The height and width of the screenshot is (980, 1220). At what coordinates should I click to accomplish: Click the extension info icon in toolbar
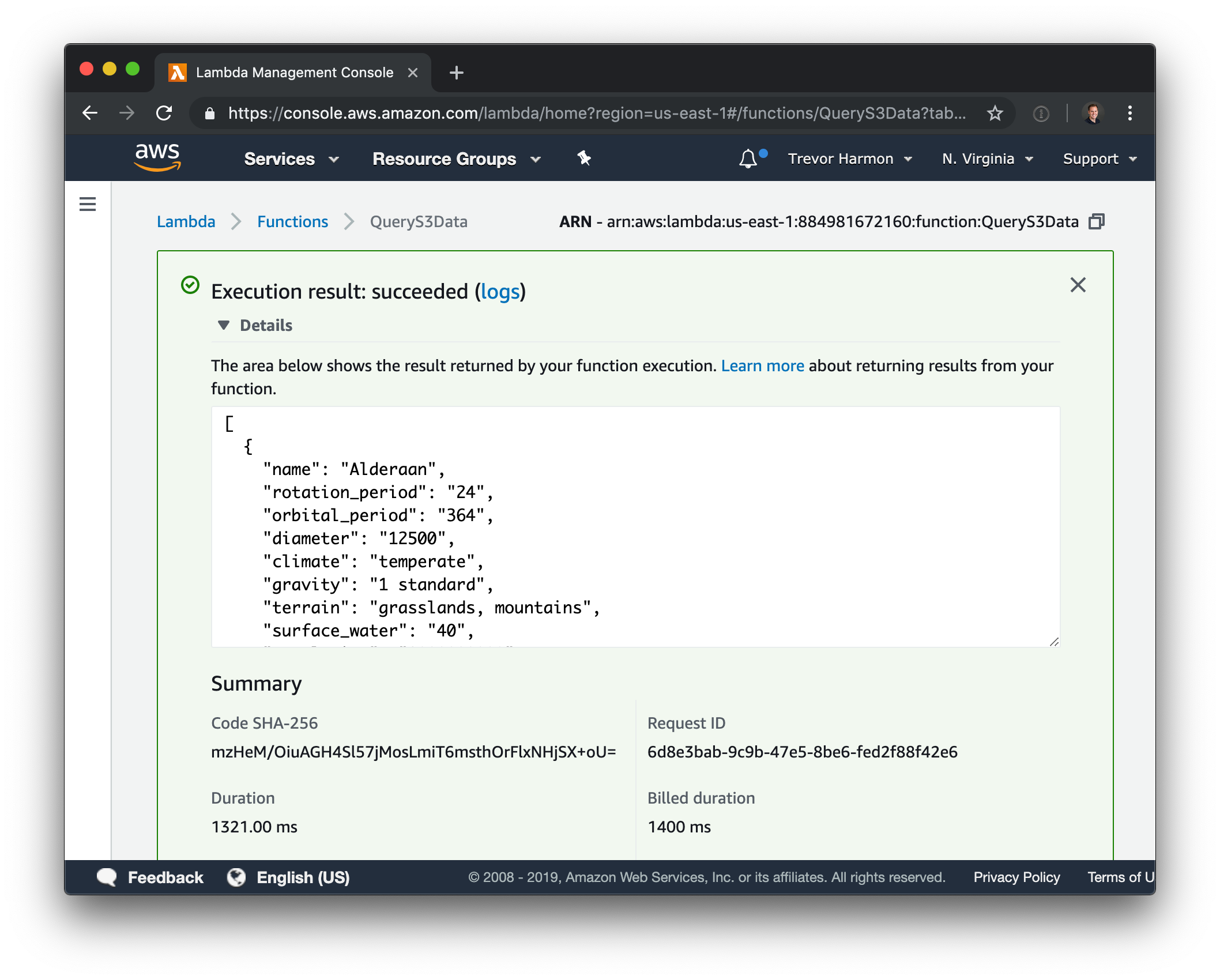pyautogui.click(x=1041, y=114)
